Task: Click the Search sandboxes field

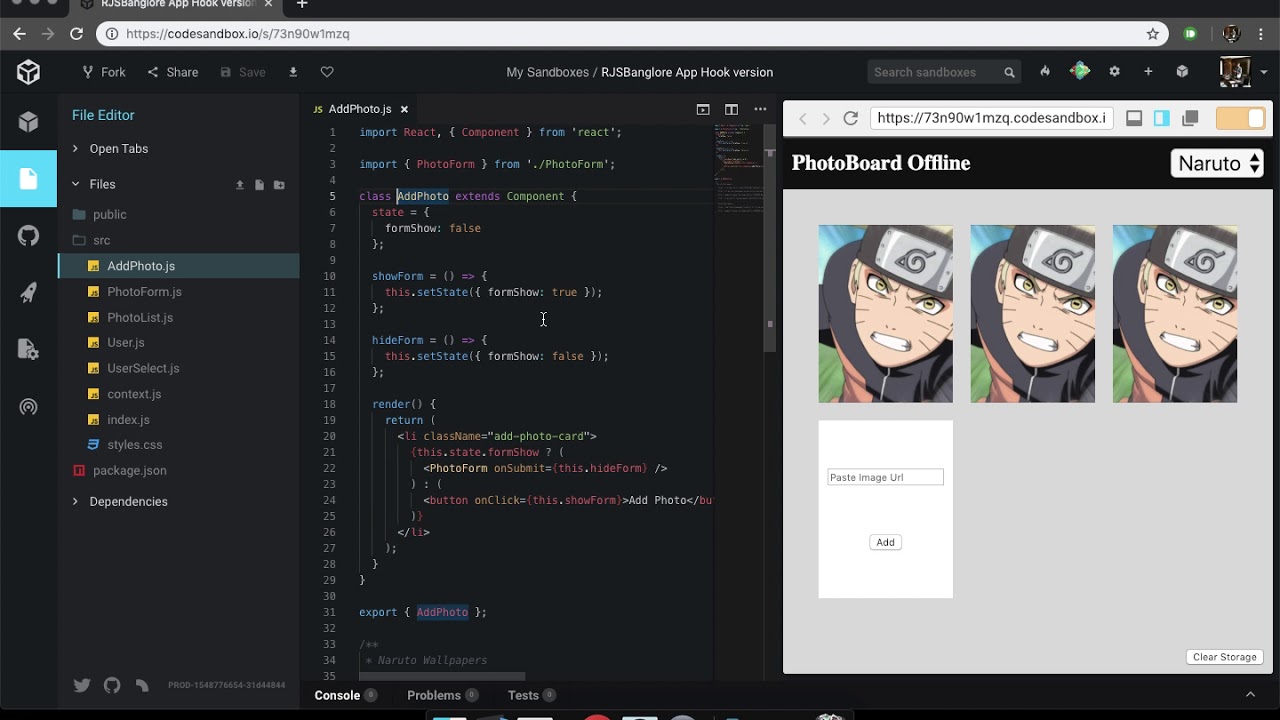Action: point(944,72)
